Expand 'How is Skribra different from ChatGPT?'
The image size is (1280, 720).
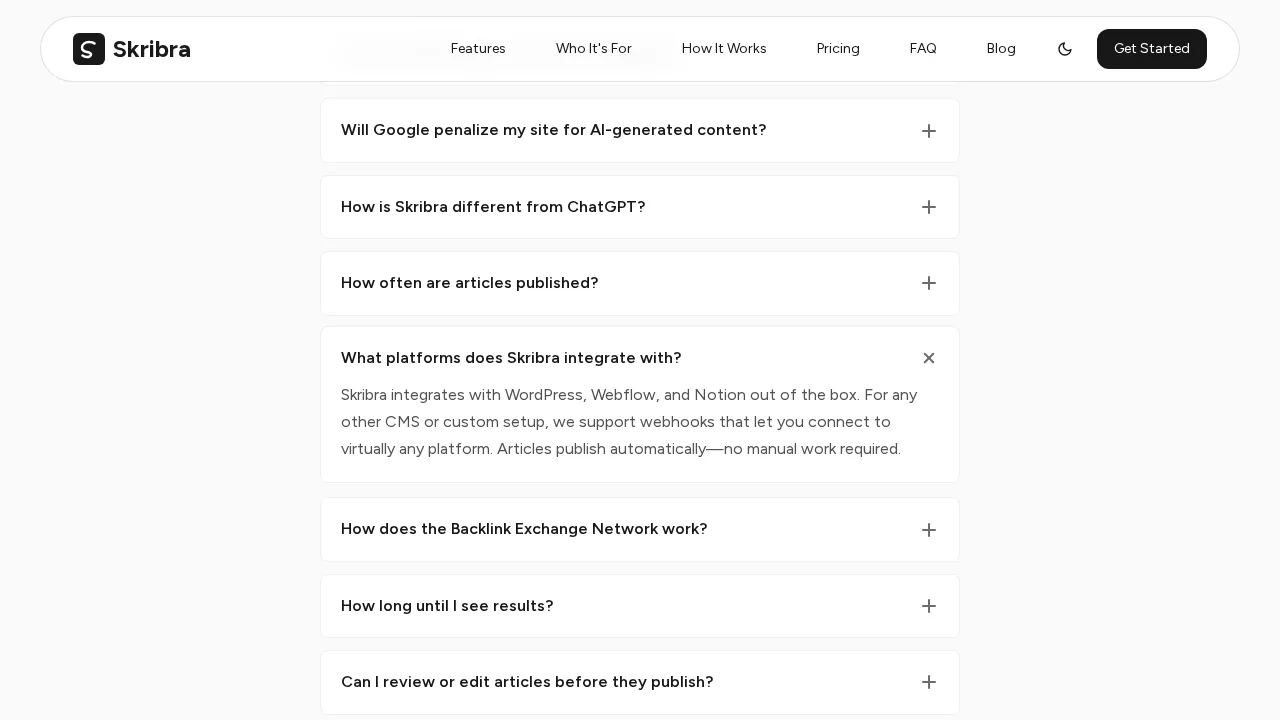point(493,207)
